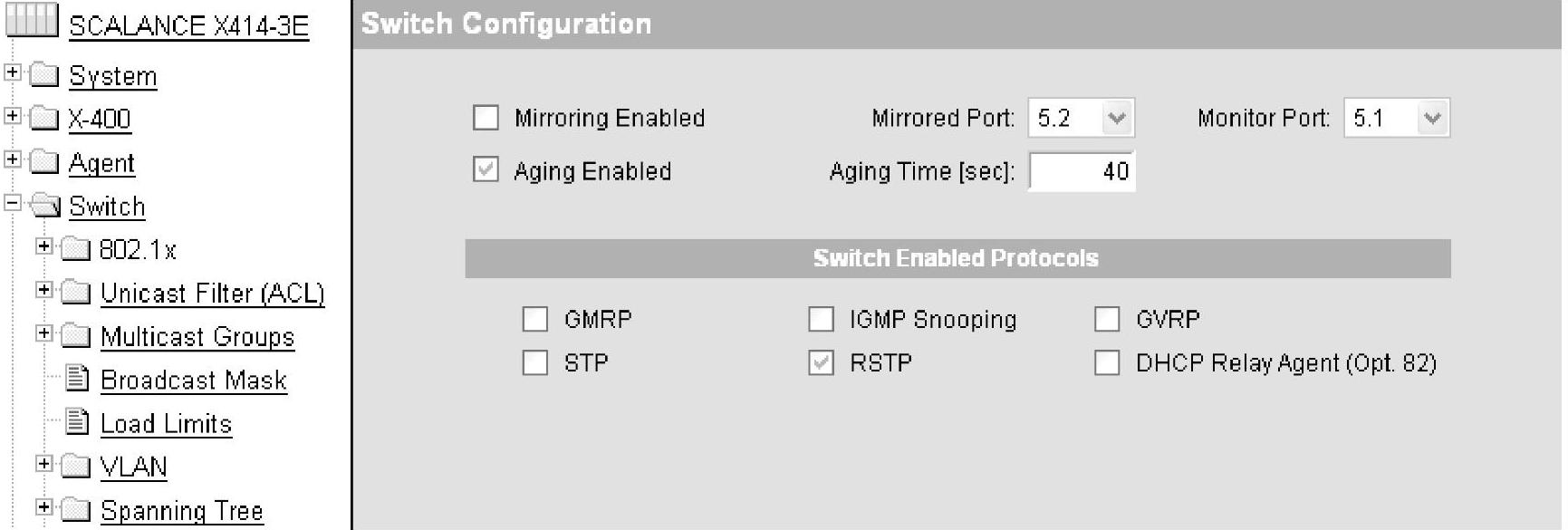Click the System folder icon
Screen dimensions: 1568x530
click(44, 74)
